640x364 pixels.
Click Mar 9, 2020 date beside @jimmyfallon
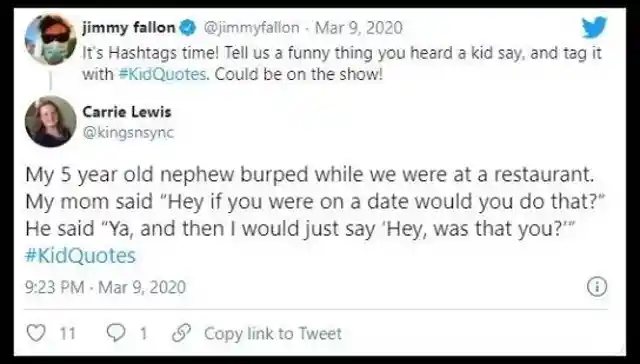[359, 28]
